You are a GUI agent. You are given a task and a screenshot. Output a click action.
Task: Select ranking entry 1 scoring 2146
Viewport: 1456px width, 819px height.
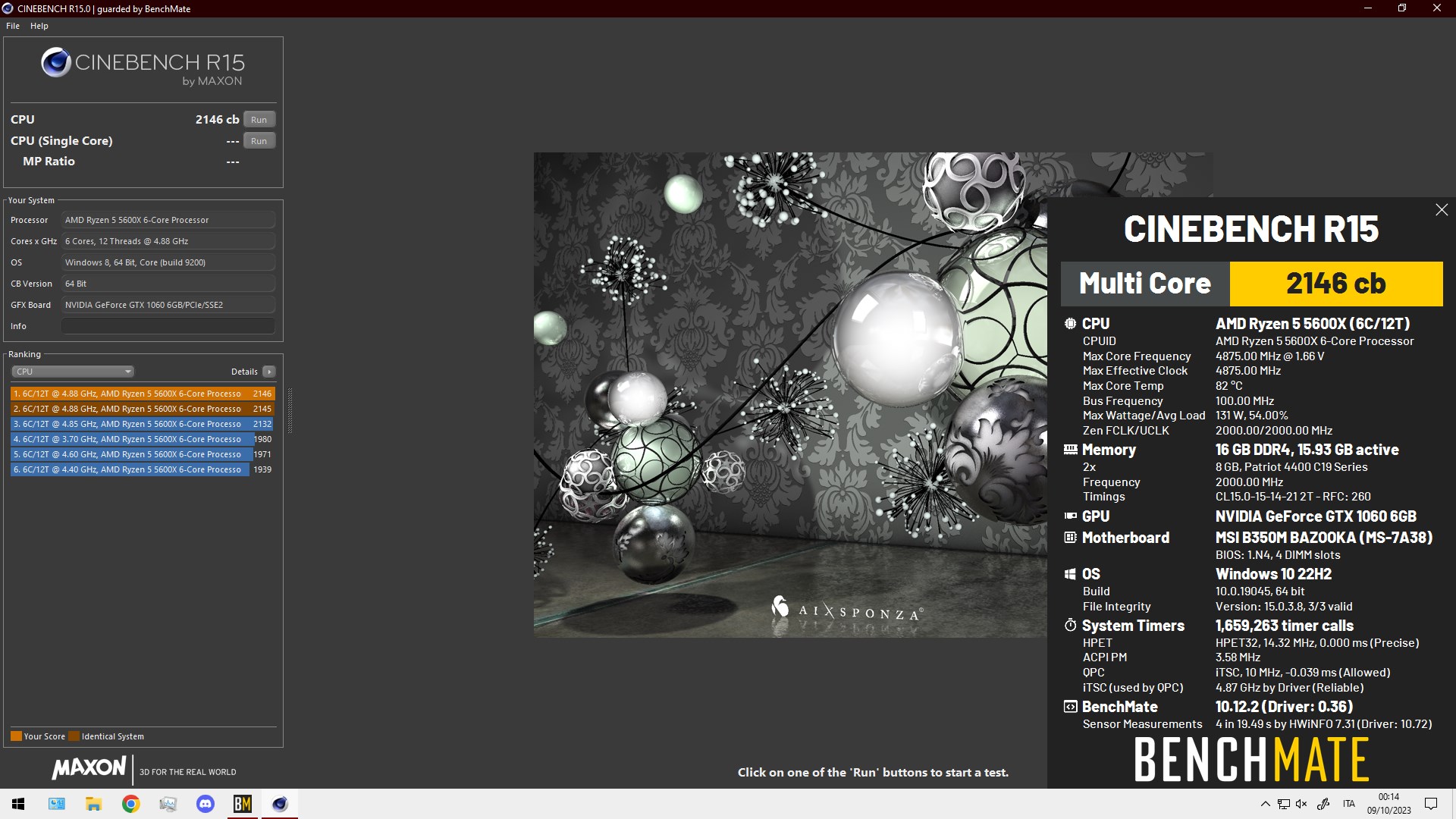(143, 394)
